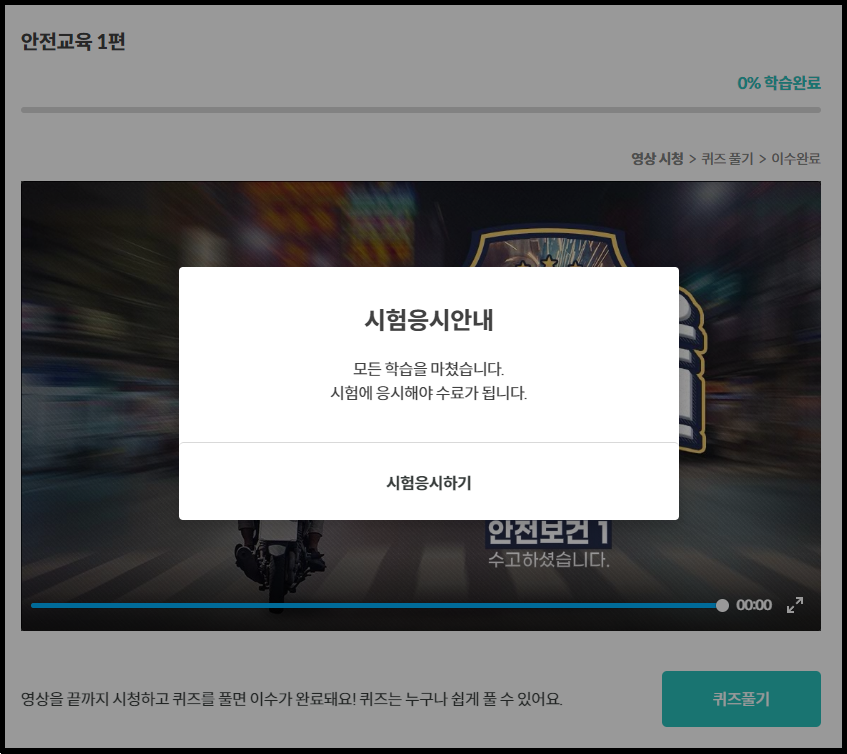Click the 시험응시하기 button in the dialog
This screenshot has height=754, width=847.
click(x=429, y=482)
